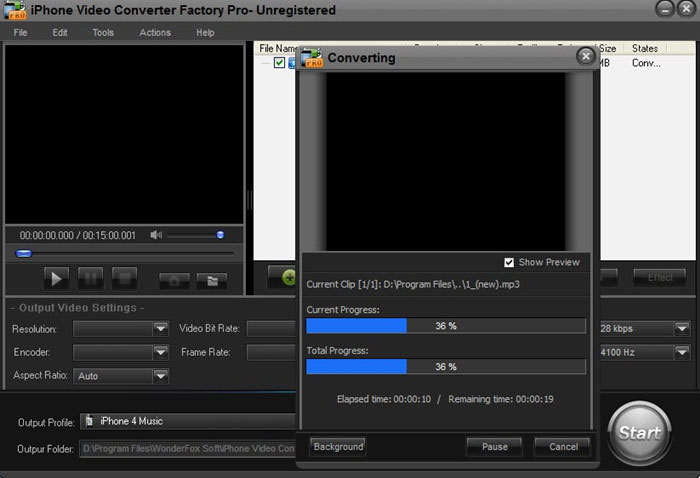Take a snapshot with the camera icon
This screenshot has width=700, height=478.
click(174, 281)
